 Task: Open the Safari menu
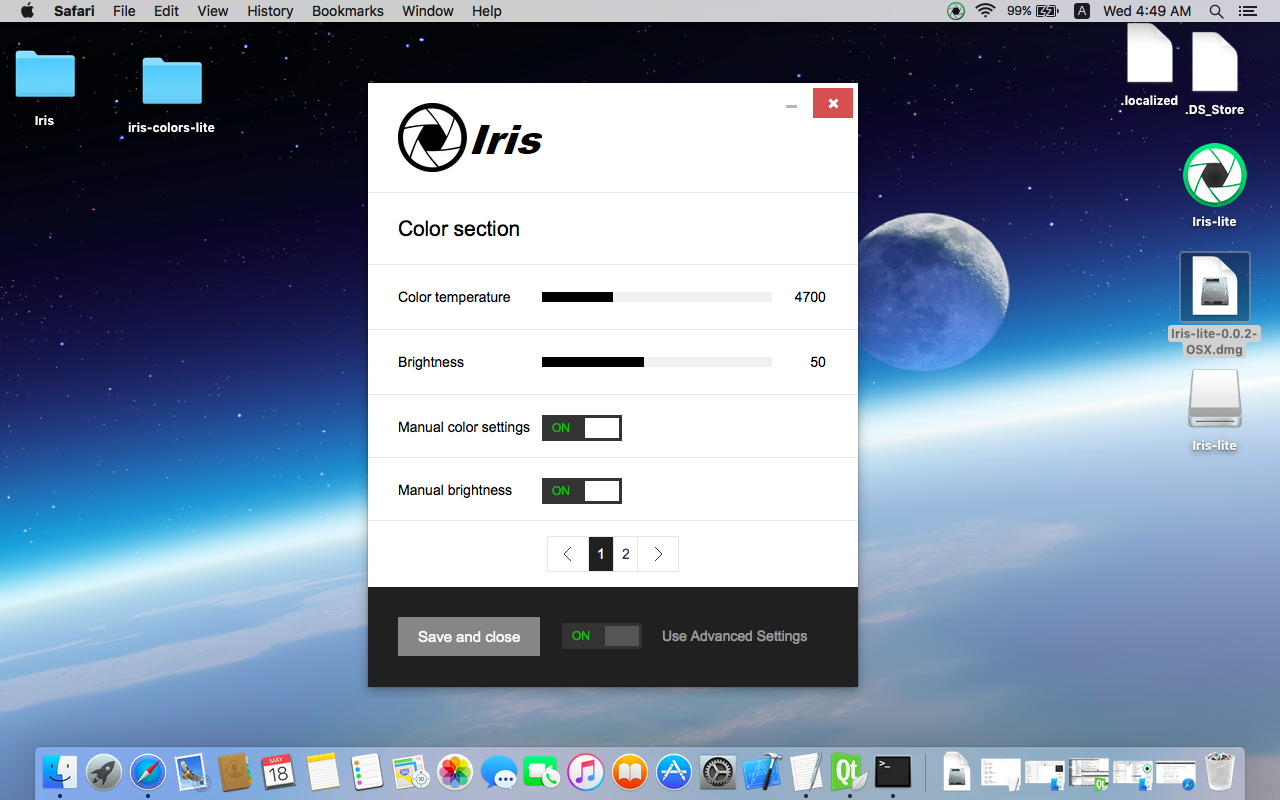coord(74,11)
